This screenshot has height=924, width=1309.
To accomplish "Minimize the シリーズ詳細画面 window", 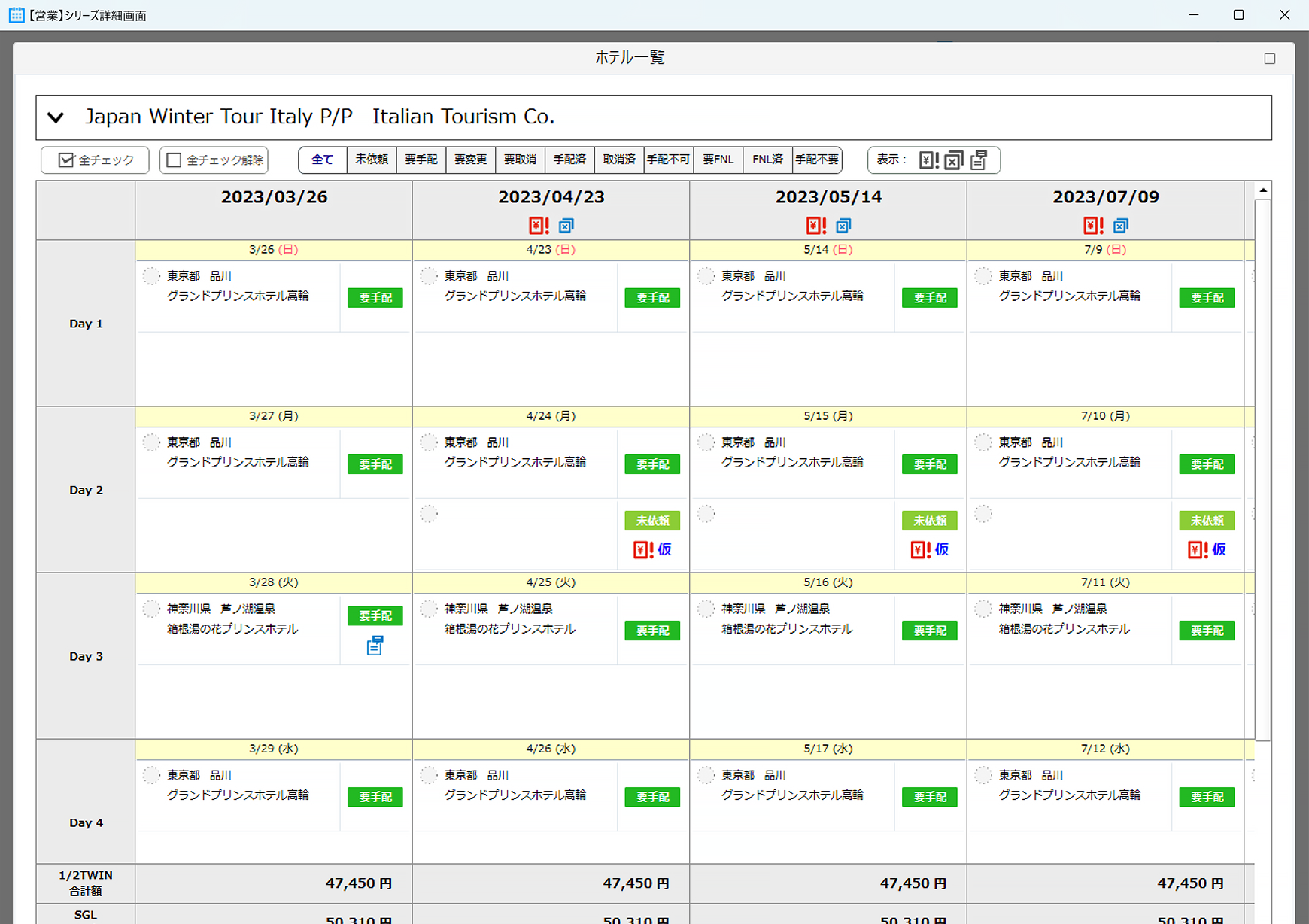I will (x=1193, y=15).
